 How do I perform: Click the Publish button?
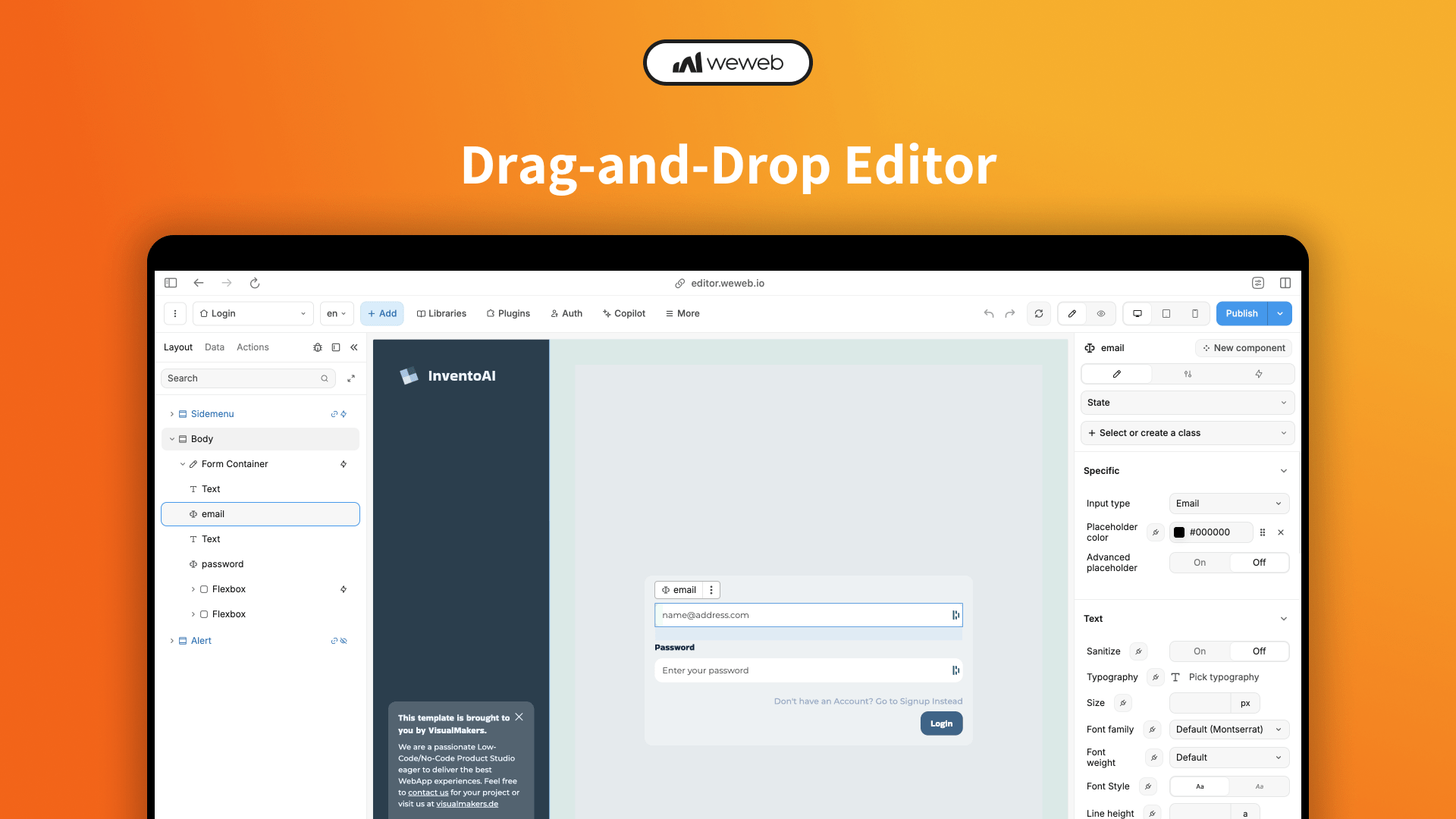tap(1242, 313)
